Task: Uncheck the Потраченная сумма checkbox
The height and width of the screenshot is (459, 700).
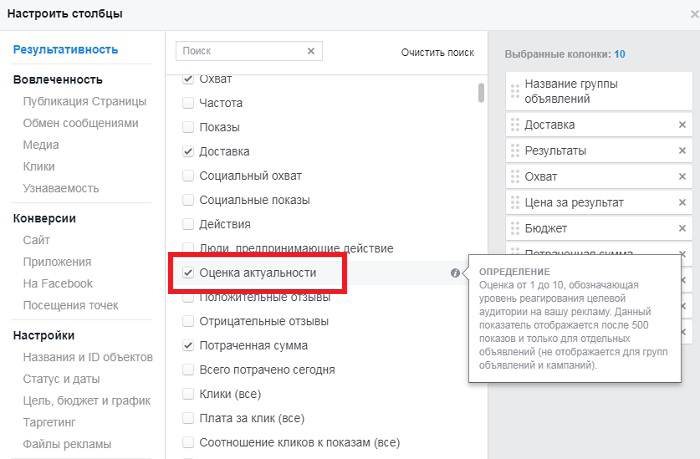Action: tap(188, 345)
